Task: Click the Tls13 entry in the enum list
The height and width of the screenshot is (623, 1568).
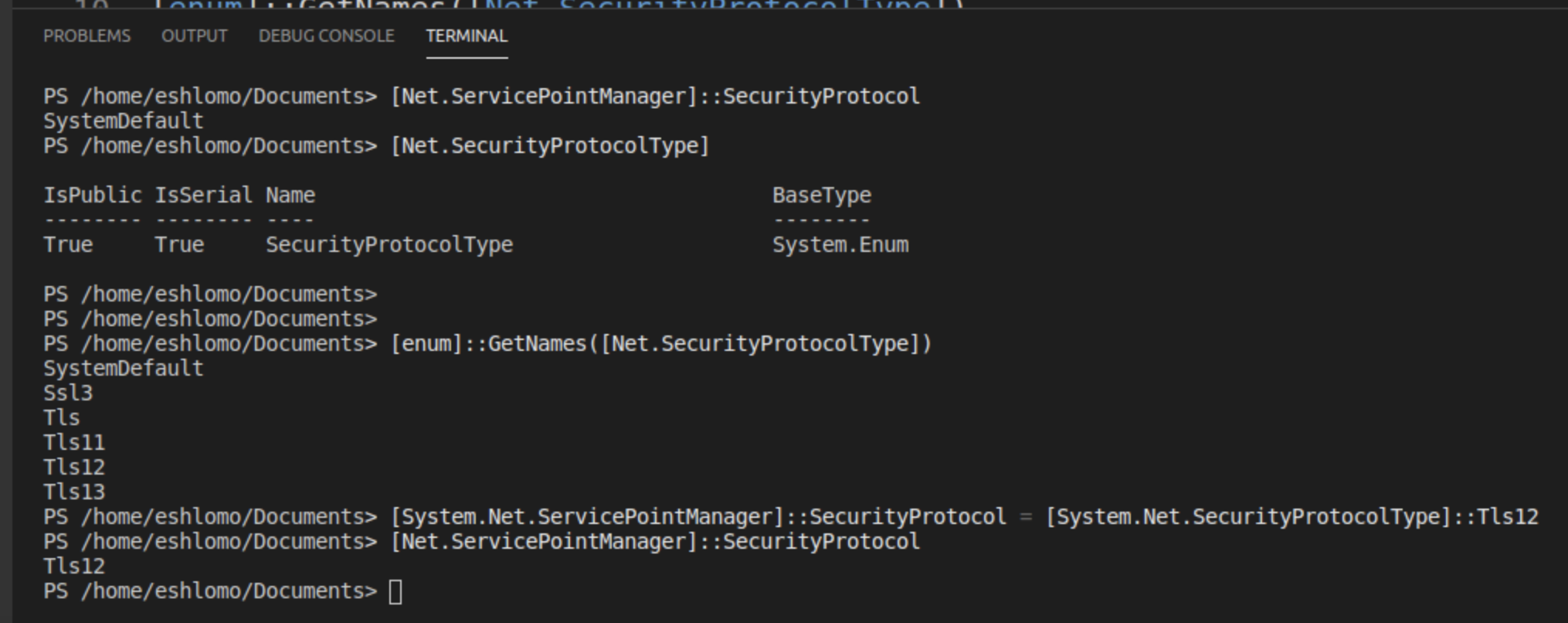Action: point(74,492)
